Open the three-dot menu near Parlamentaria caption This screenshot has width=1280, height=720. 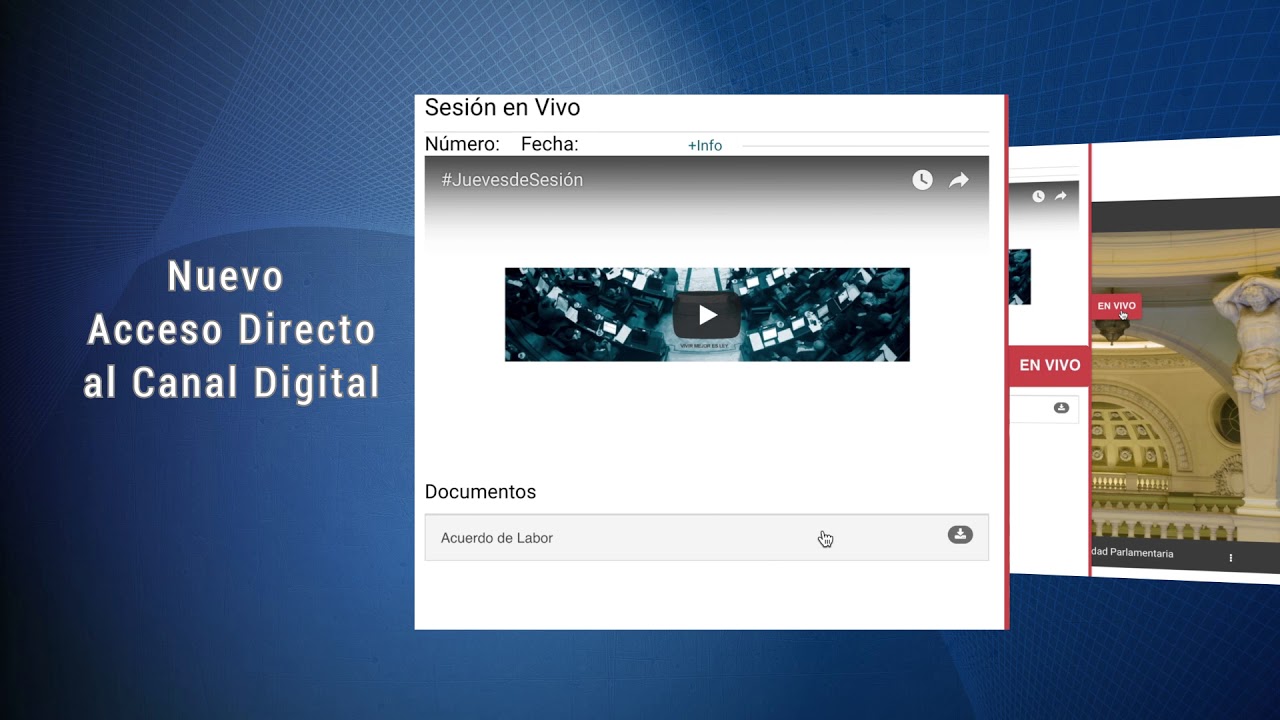tap(1231, 558)
